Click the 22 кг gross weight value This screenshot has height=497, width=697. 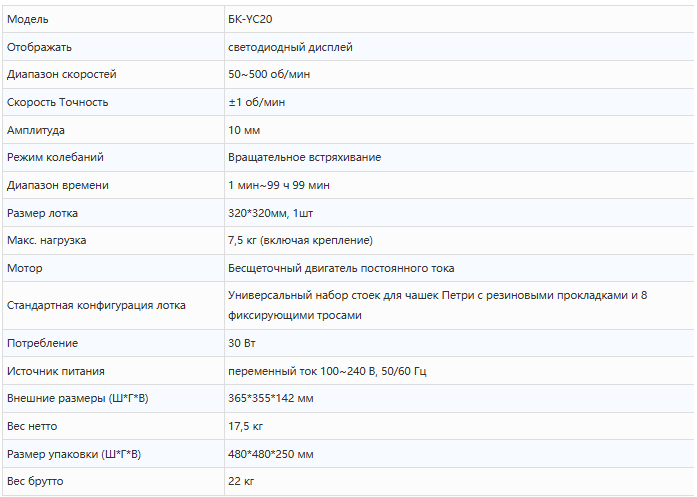pyautogui.click(x=241, y=481)
